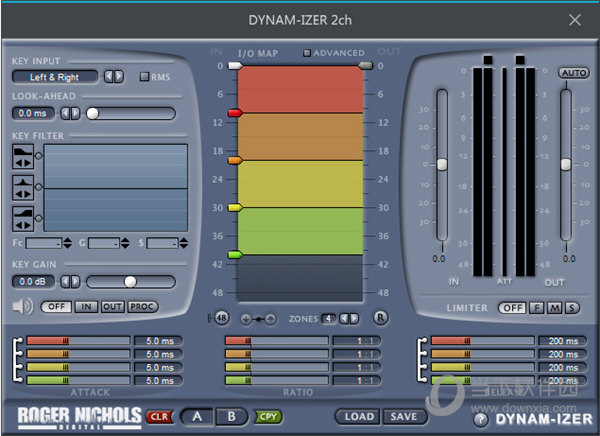This screenshot has width=600, height=436.
Task: Enable the RMS checkbox
Action: [145, 77]
